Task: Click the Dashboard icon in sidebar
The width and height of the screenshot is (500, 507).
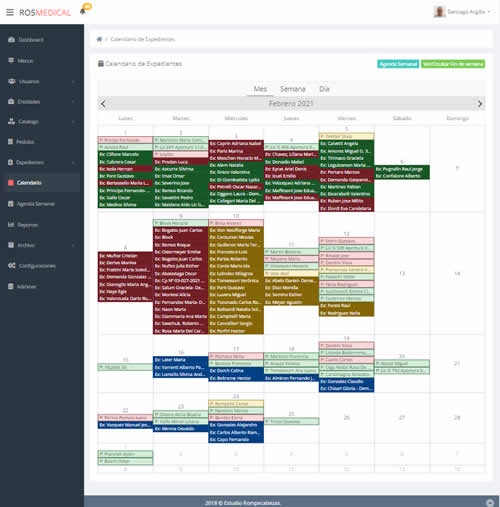Action: [11, 40]
